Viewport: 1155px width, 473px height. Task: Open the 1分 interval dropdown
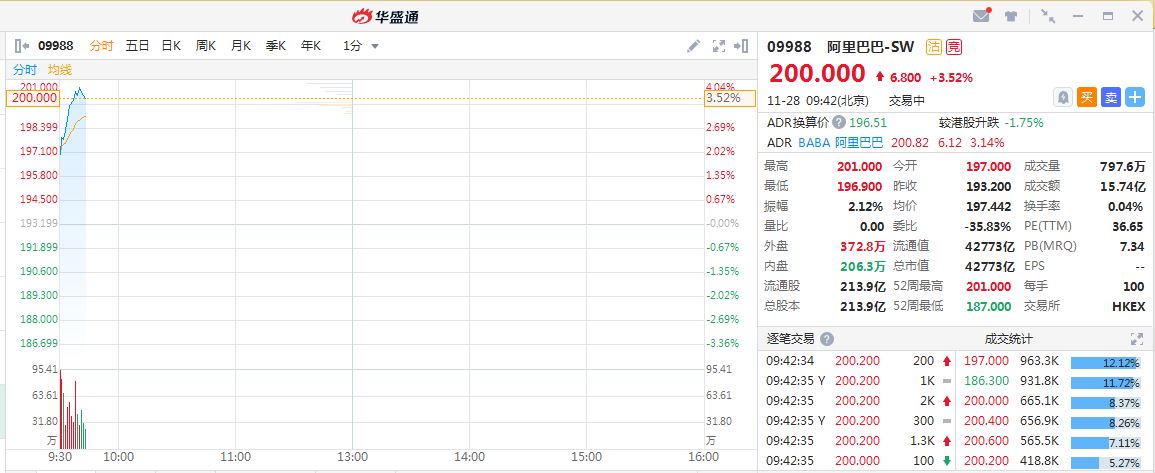click(x=361, y=46)
